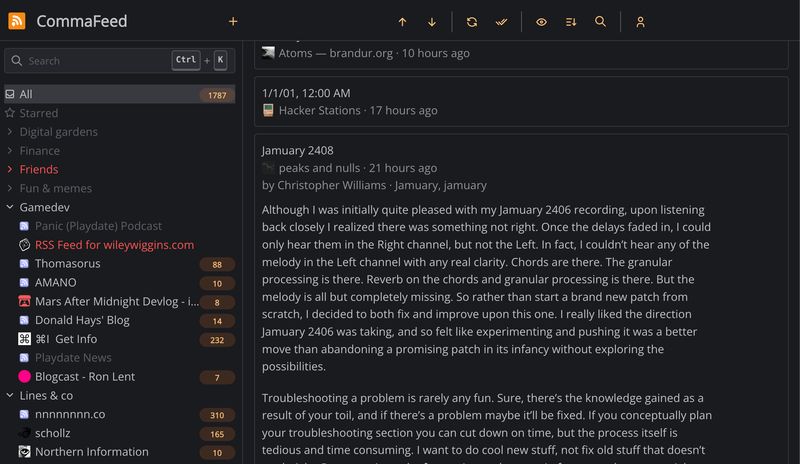Open the Gamedev category label
The height and width of the screenshot is (464, 800).
click(44, 207)
